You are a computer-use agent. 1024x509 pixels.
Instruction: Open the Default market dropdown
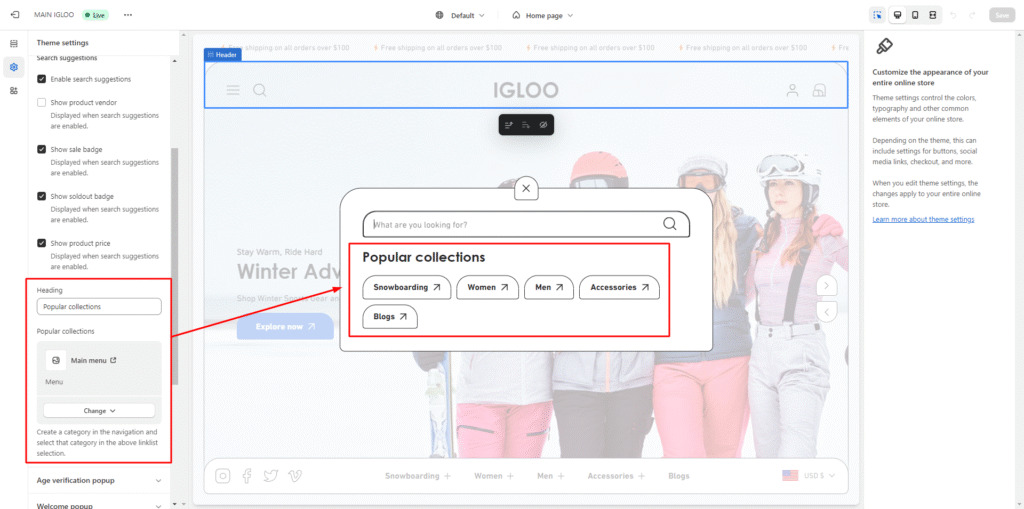coord(461,15)
